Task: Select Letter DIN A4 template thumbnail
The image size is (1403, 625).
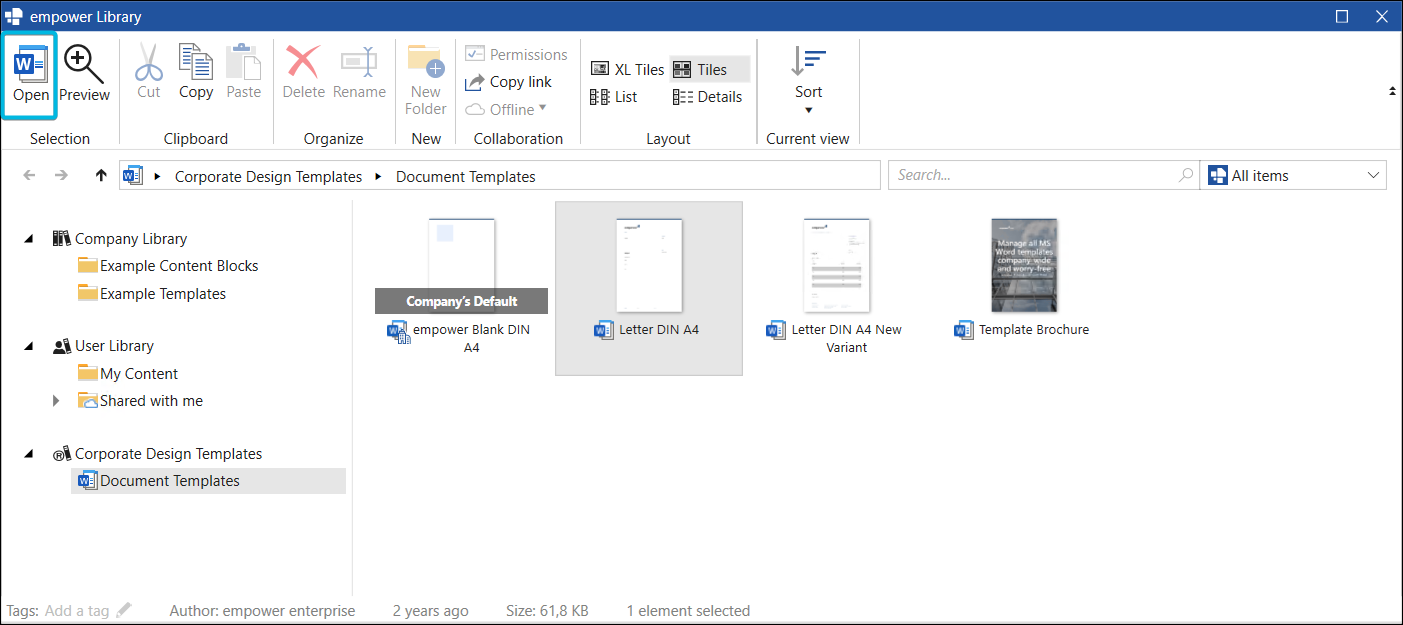Action: [649, 265]
